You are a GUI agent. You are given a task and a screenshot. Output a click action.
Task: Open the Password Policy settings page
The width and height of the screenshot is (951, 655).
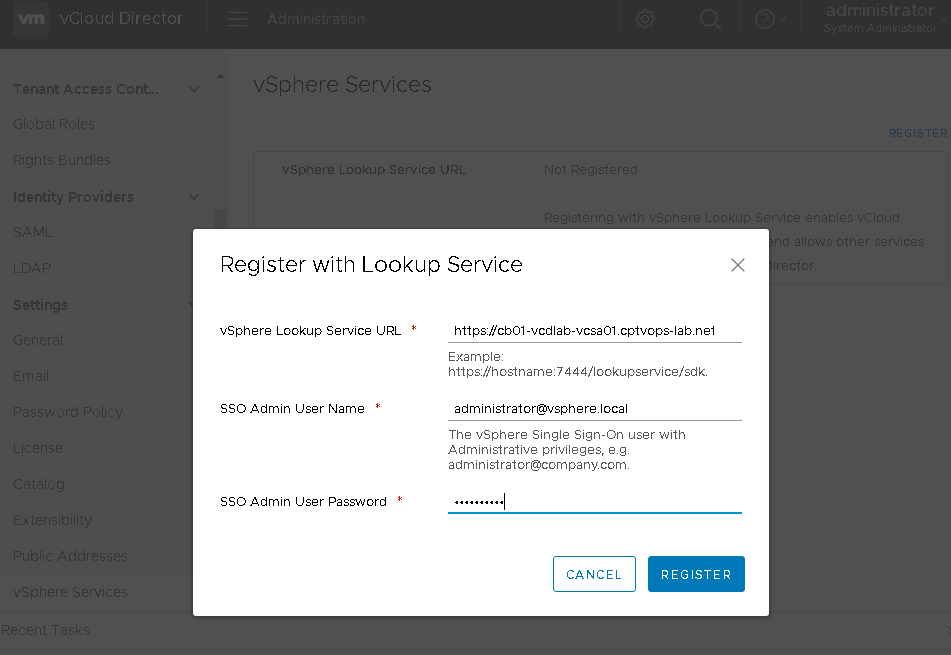coord(67,411)
